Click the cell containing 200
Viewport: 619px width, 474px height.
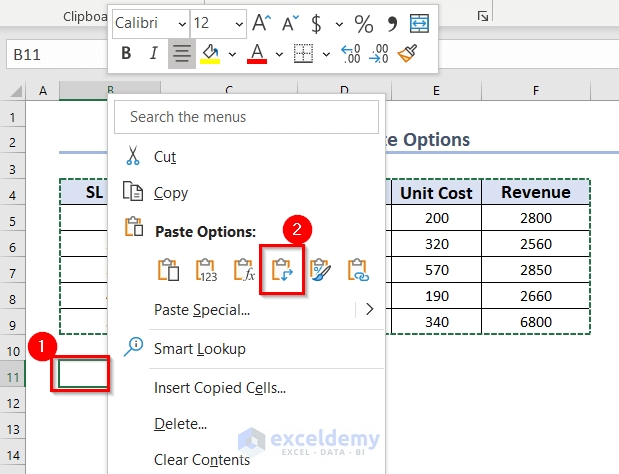point(436,218)
